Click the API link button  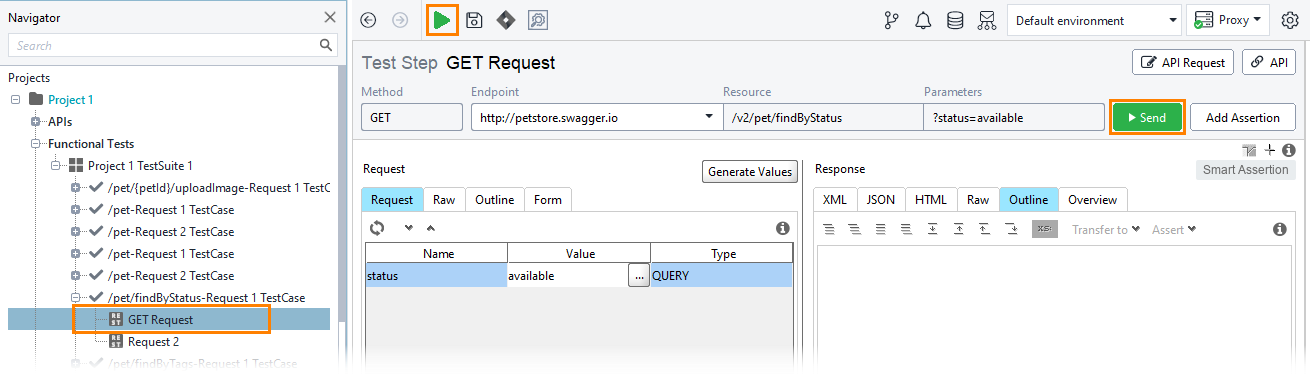1269,62
